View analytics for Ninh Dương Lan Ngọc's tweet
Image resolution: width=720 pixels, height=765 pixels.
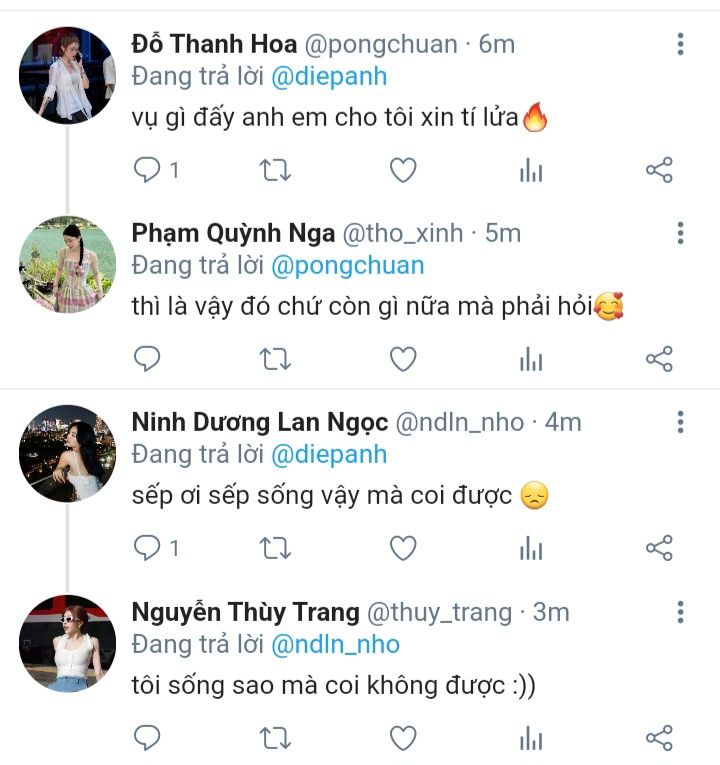531,549
